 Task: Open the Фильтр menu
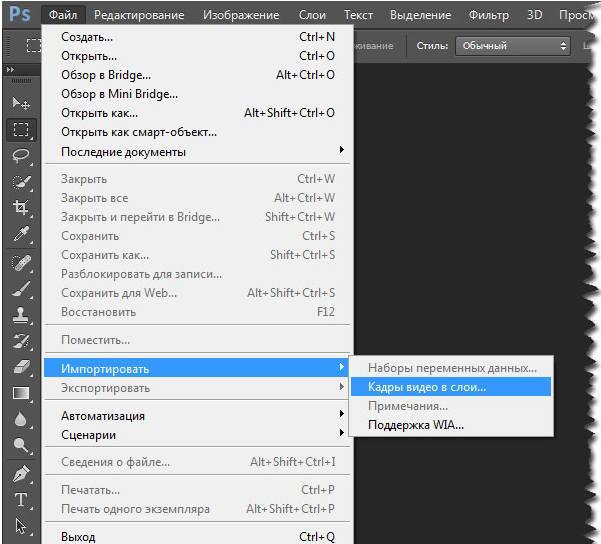point(489,15)
